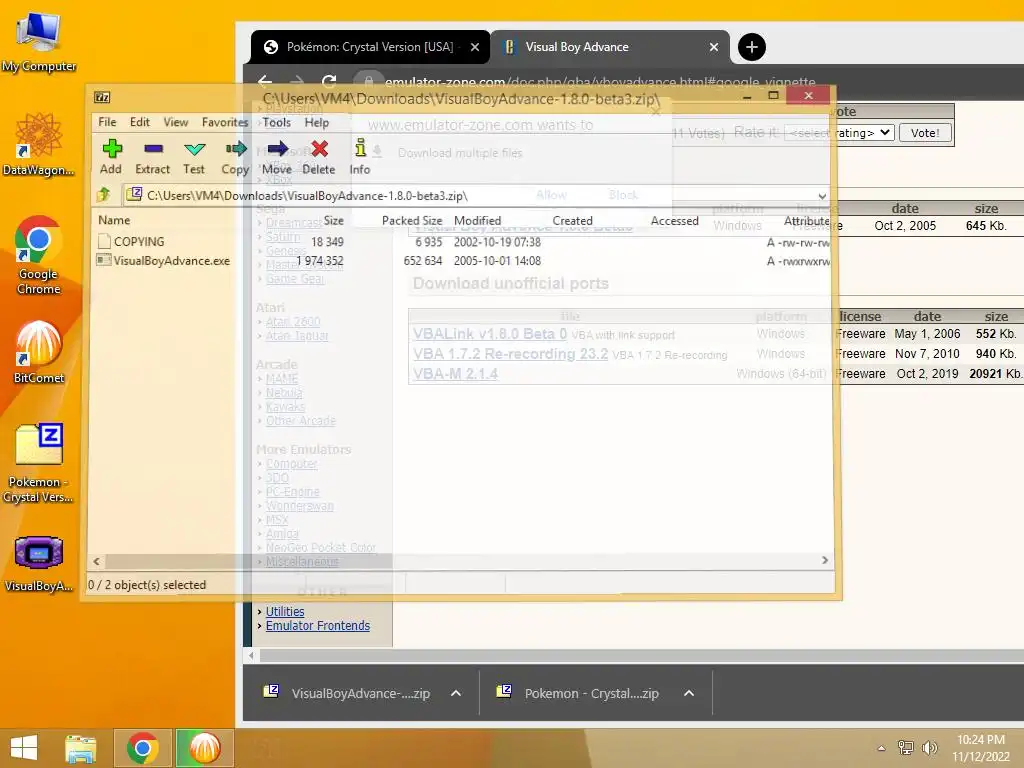Select the BitComet desktop shortcut
The image size is (1024, 768).
[x=39, y=353]
